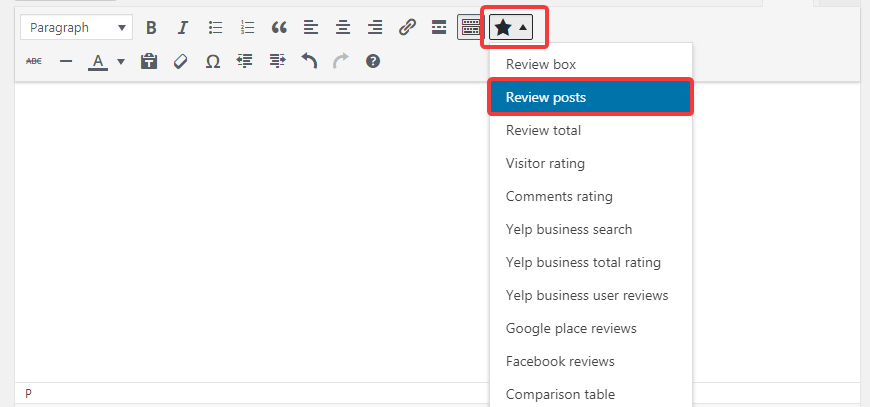Apply strikethrough formatting
This screenshot has width=870, height=407.
click(x=34, y=62)
